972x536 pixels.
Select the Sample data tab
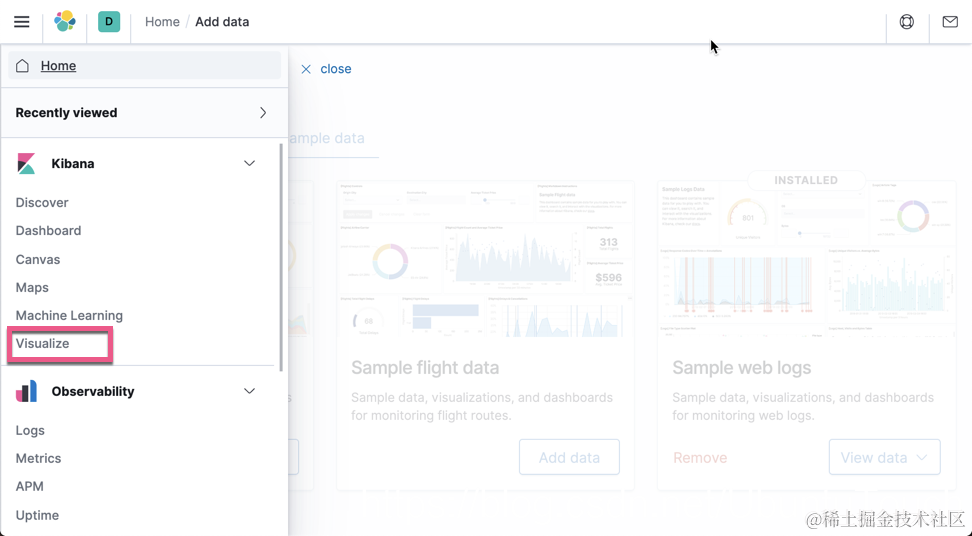click(x=327, y=138)
